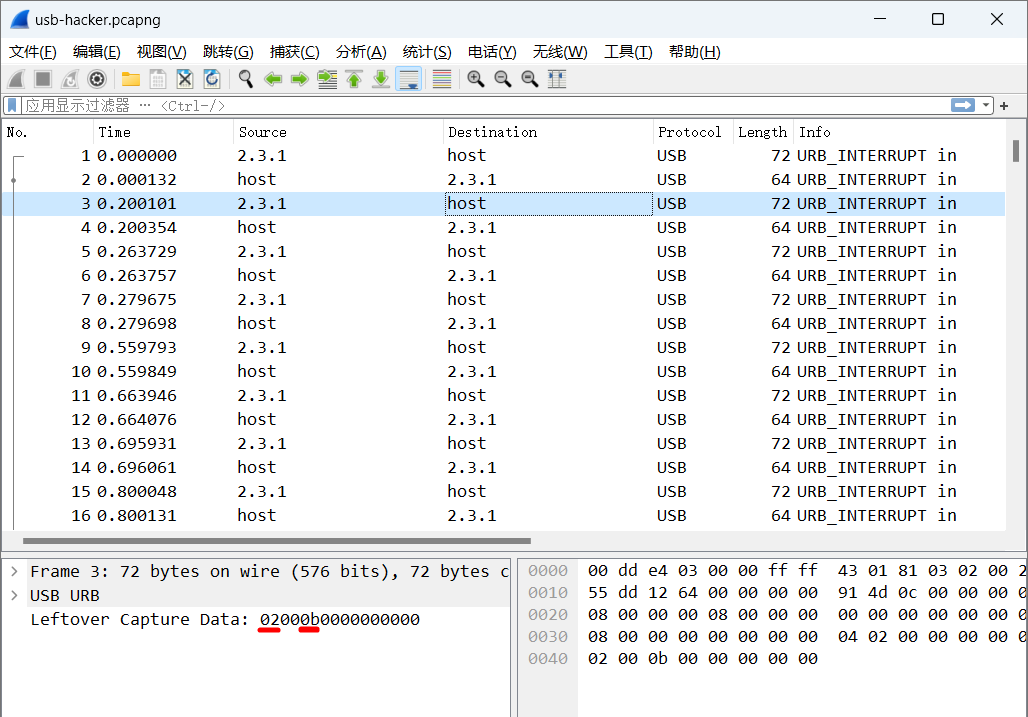Click the reload capture file icon
Screen dimensions: 1028x717
[x=212, y=79]
